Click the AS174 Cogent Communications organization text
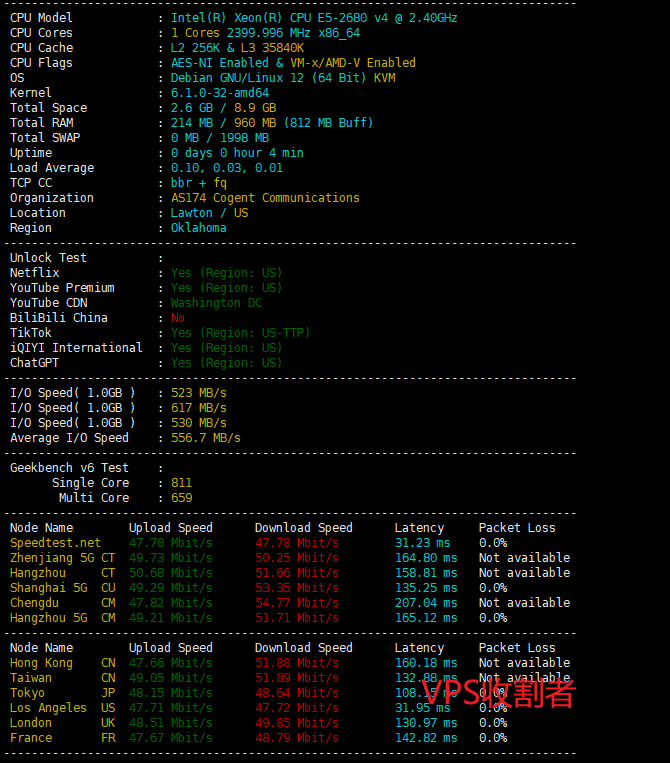The image size is (670, 763). (x=265, y=198)
